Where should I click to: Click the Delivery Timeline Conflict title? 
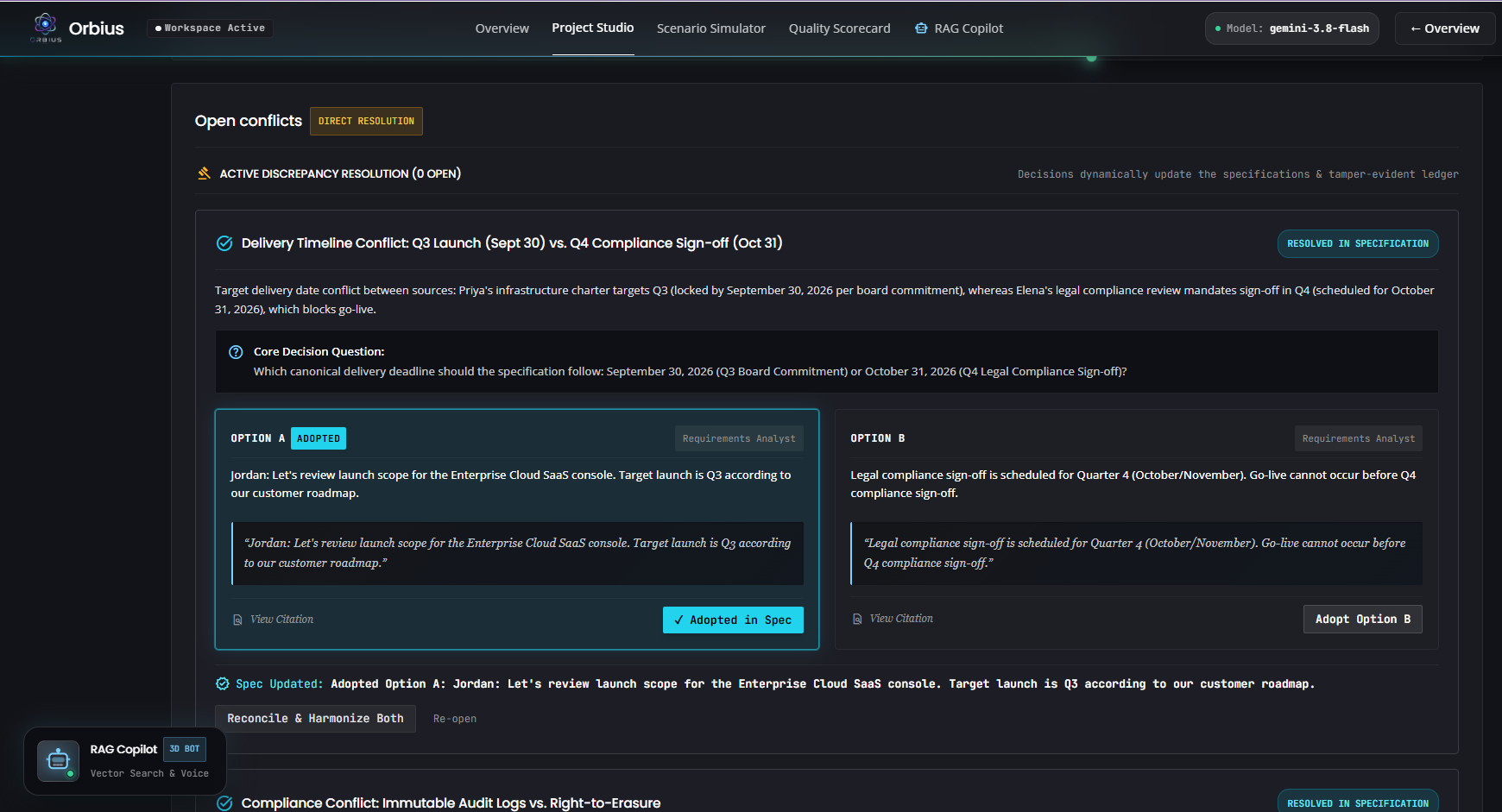[512, 243]
